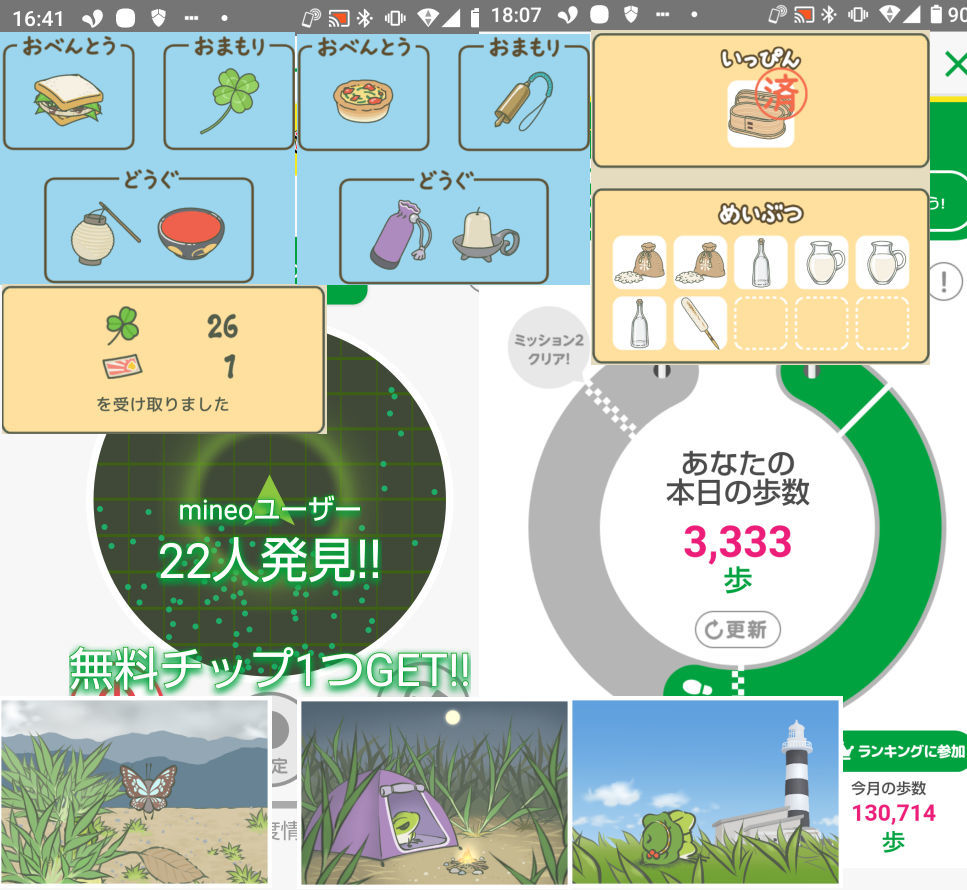Tap the めいぶつ section title

coord(760,213)
